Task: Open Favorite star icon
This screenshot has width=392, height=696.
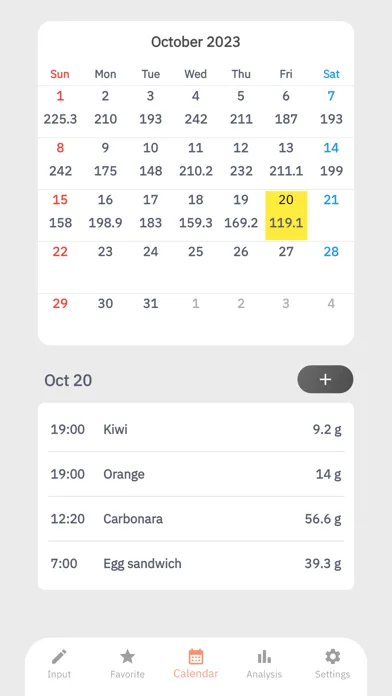Action: click(127, 656)
